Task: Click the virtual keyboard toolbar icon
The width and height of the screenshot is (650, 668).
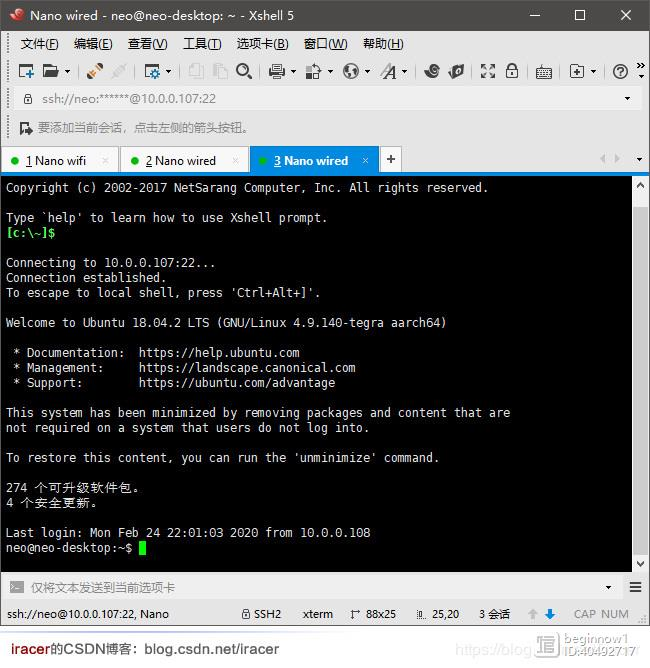Action: (x=544, y=72)
